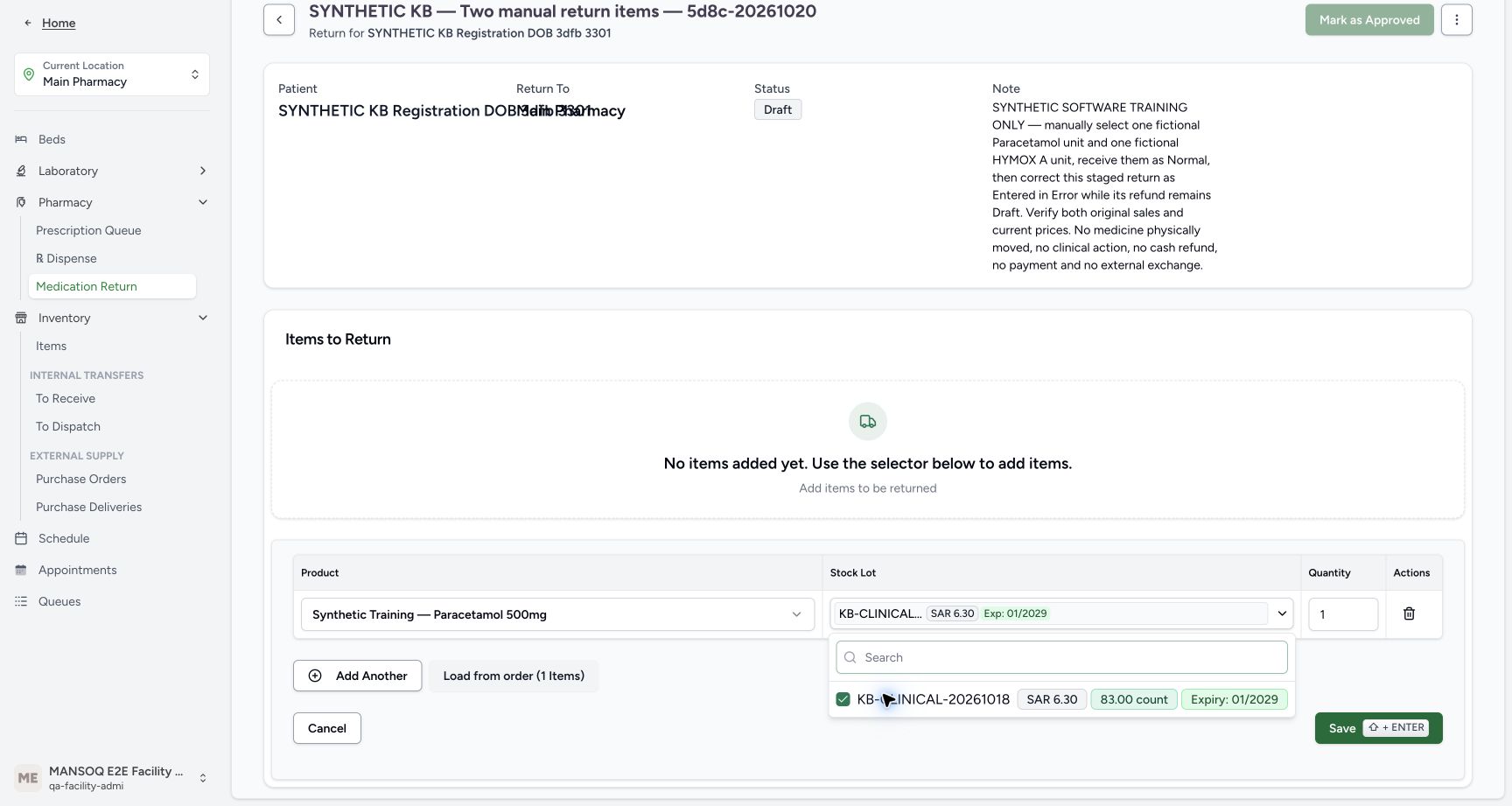Image resolution: width=1512 pixels, height=806 pixels.
Task: Click the 83.00 count badge
Action: click(x=1134, y=699)
